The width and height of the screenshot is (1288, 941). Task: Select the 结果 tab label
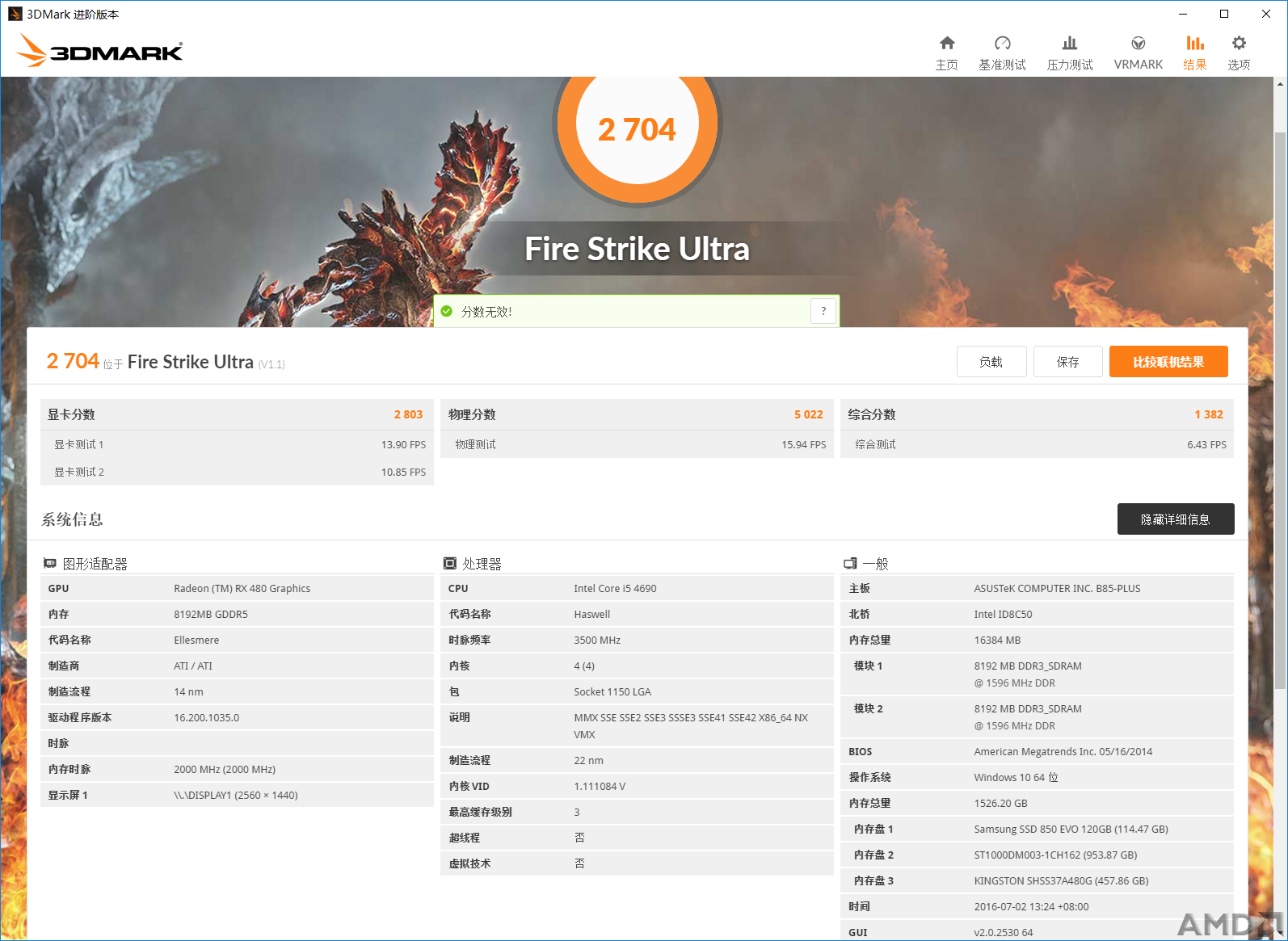click(x=1195, y=65)
